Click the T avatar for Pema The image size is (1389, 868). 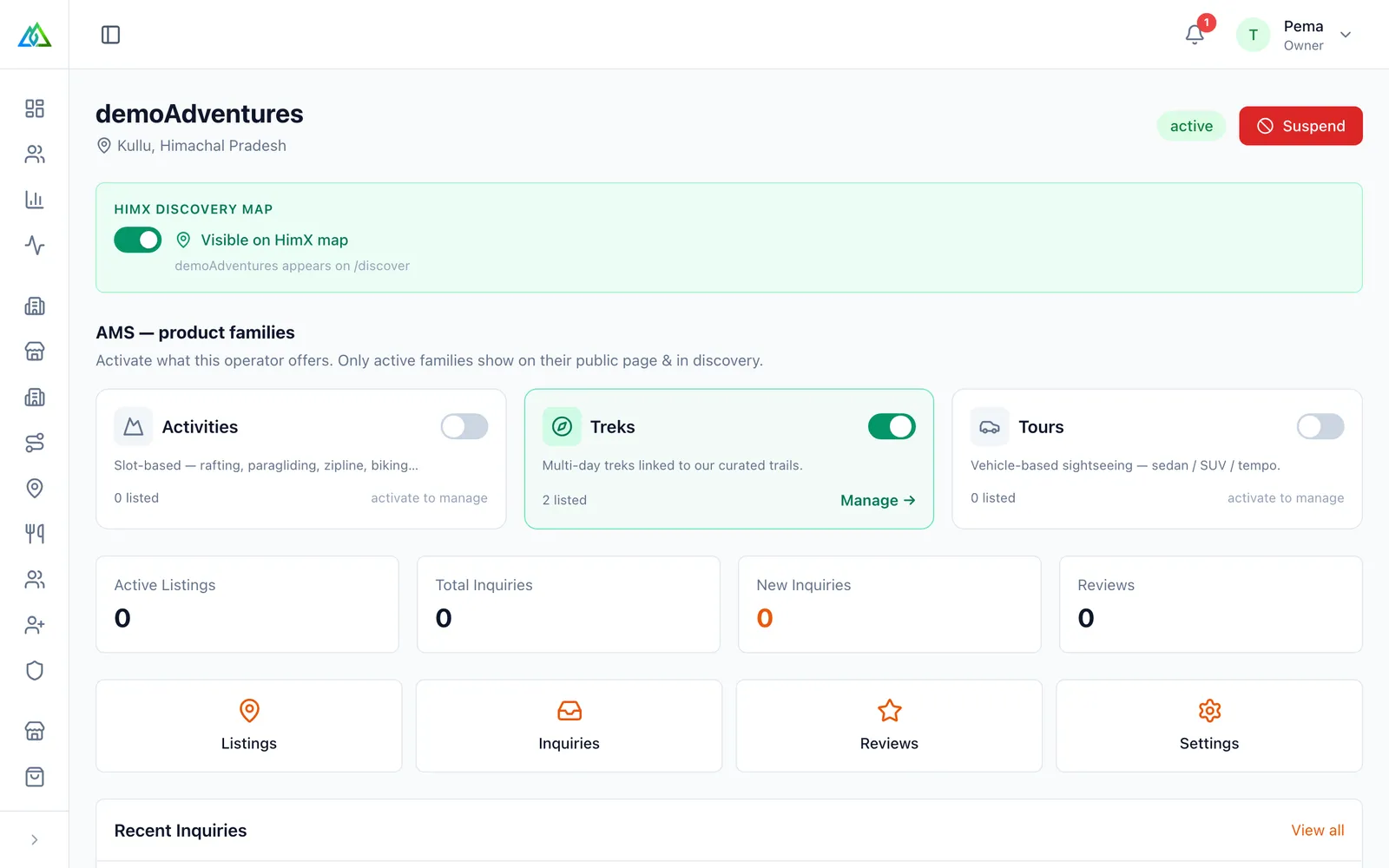(1253, 35)
